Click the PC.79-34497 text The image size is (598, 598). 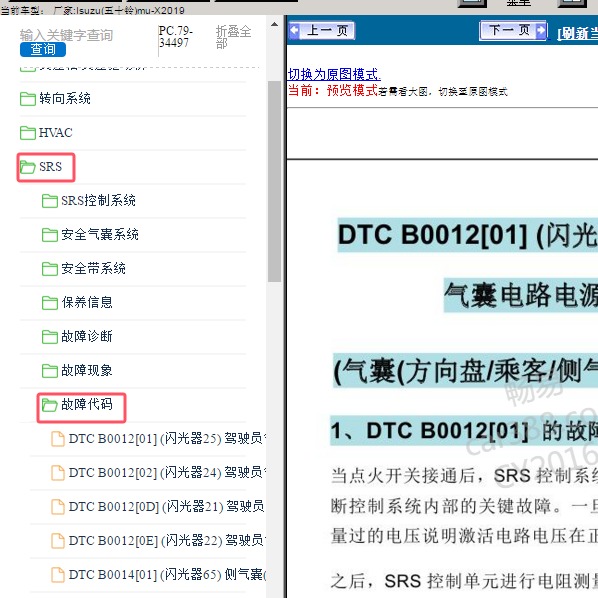click(175, 37)
